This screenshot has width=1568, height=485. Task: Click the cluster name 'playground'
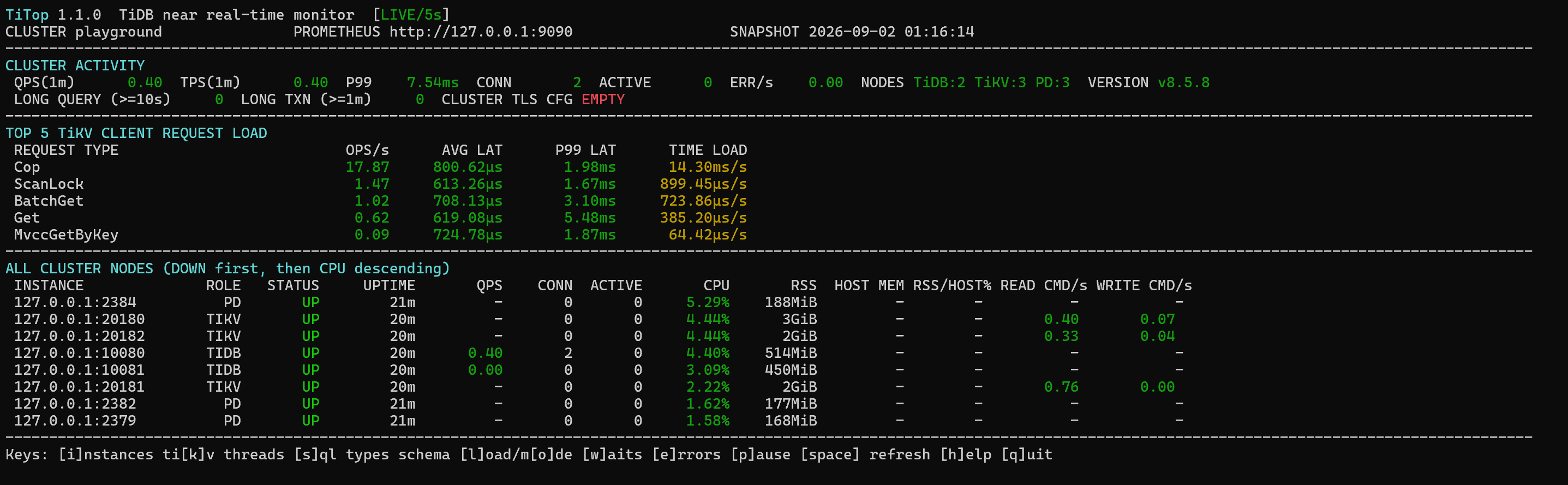click(x=119, y=32)
